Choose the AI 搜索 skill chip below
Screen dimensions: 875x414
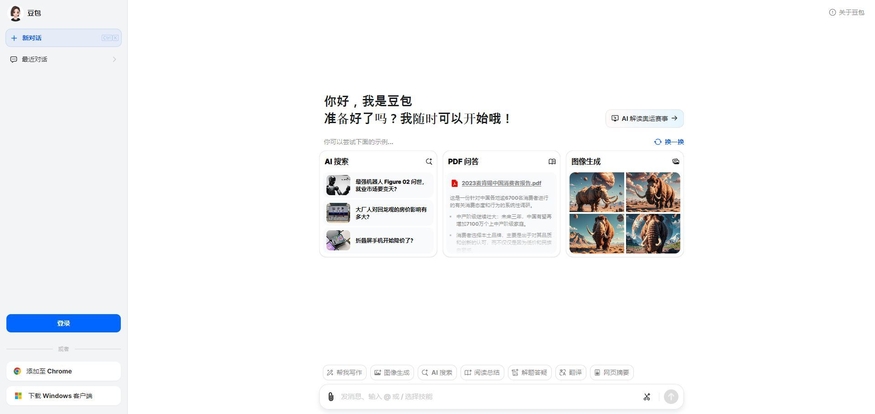click(x=437, y=372)
